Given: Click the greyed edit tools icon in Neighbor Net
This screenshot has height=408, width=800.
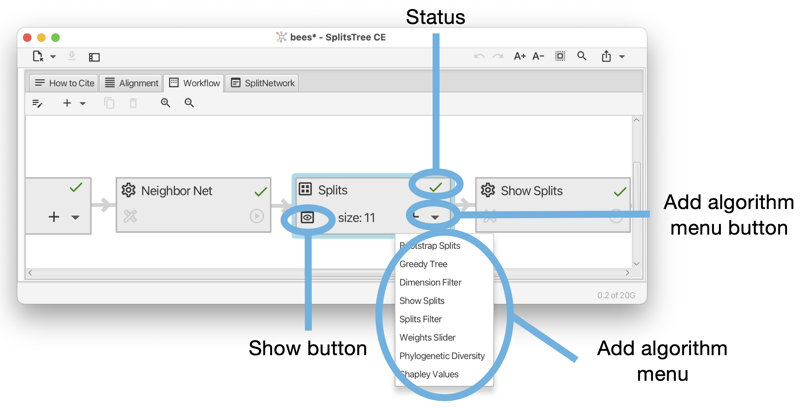Looking at the screenshot, I should point(130,216).
